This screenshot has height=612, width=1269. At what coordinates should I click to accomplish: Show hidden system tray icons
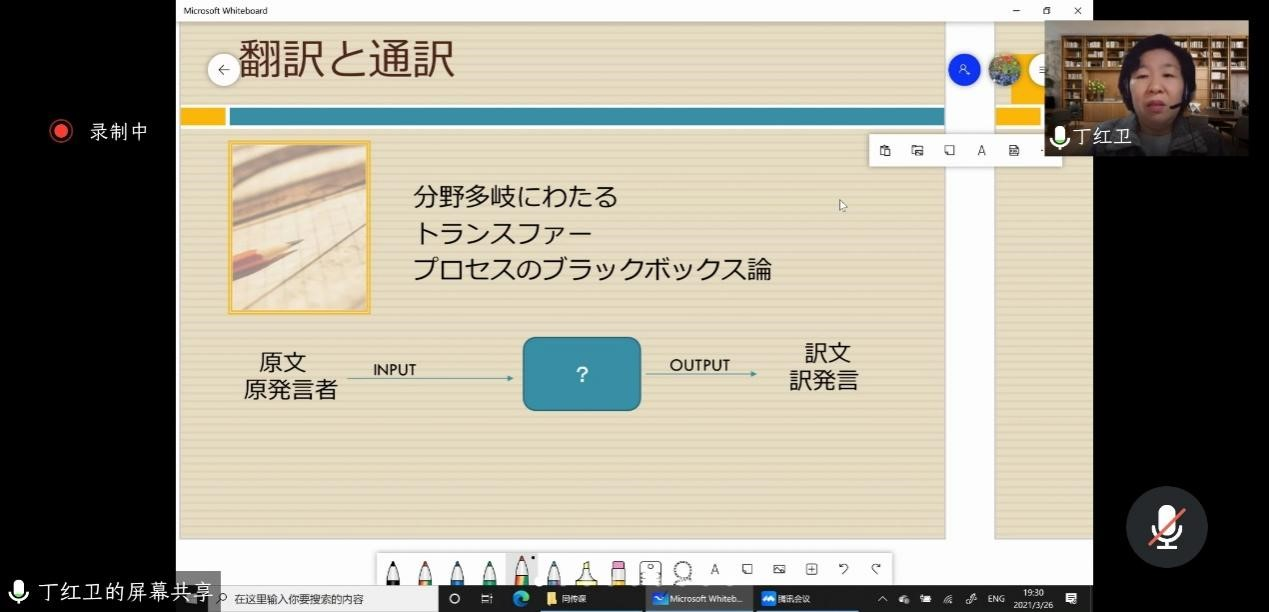point(882,599)
